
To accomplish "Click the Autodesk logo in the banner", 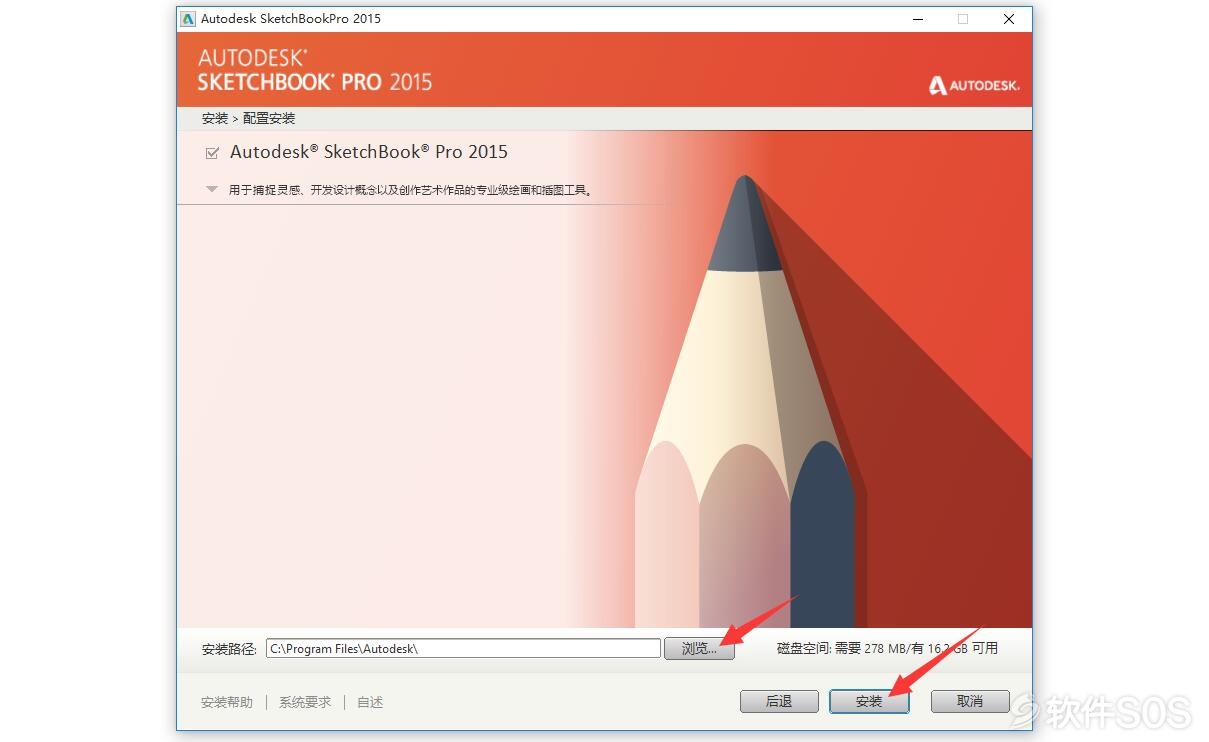I will coord(974,86).
